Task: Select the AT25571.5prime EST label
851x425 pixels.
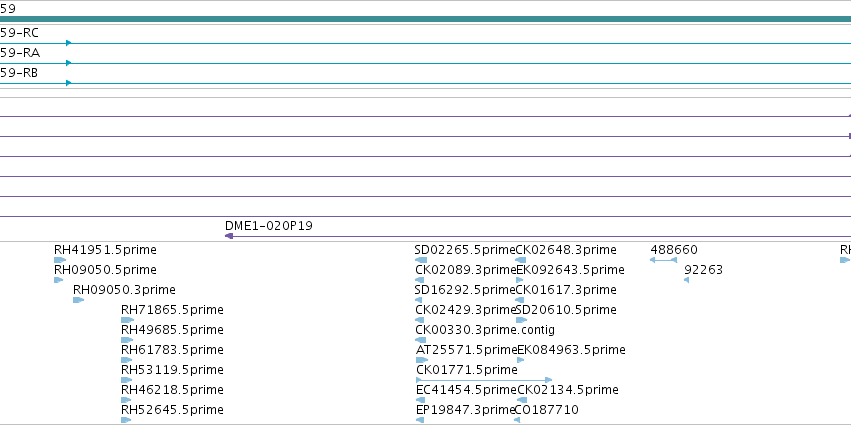Action: coord(467,350)
